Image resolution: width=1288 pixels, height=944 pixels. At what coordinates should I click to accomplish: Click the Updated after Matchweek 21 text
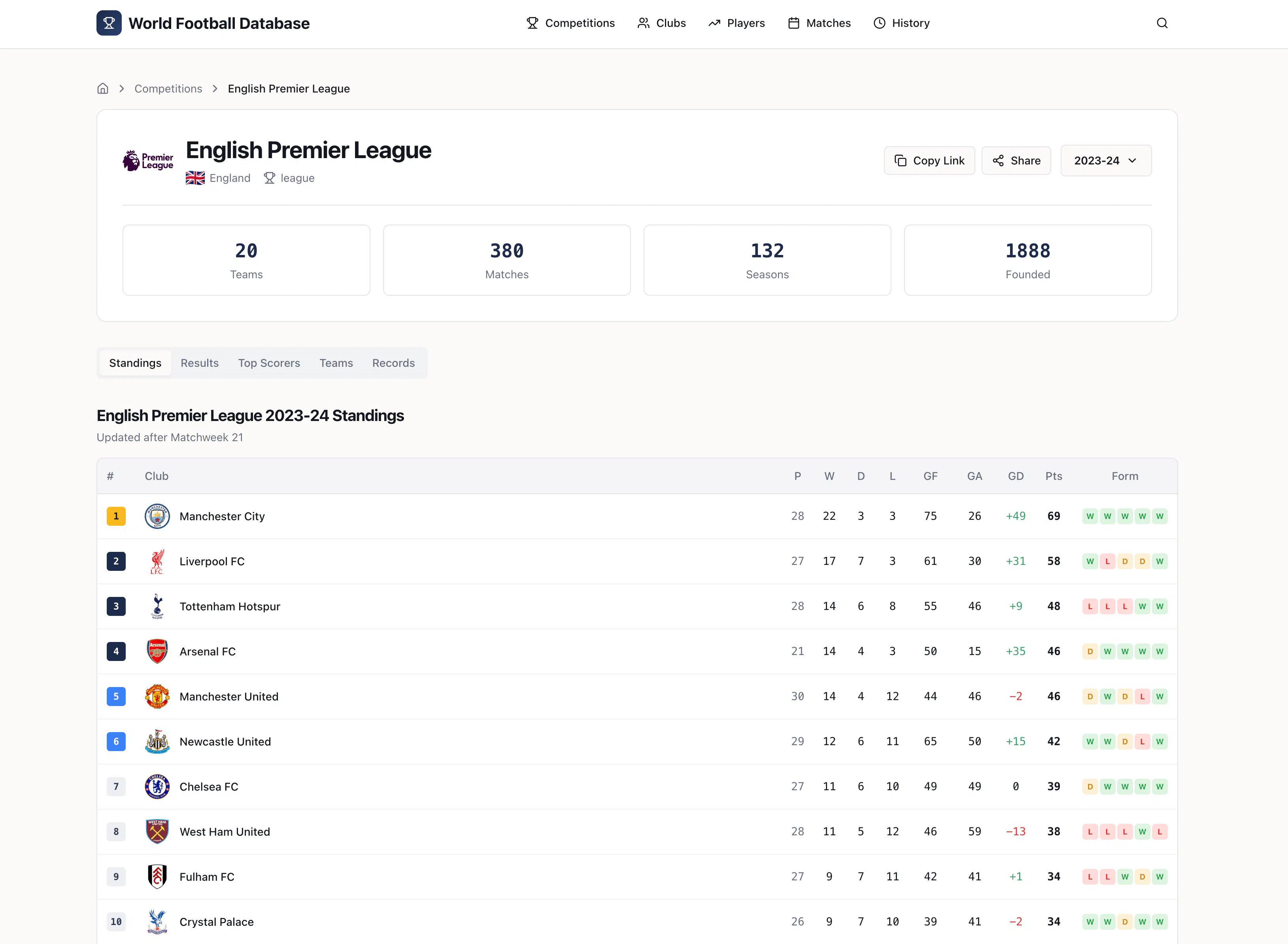170,437
